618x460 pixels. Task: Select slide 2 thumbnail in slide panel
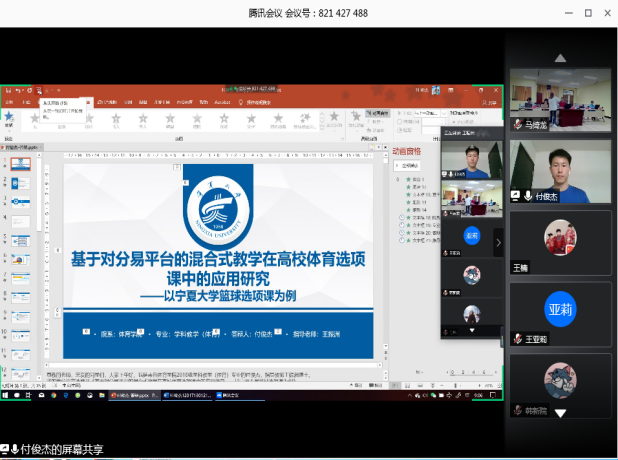click(21, 185)
